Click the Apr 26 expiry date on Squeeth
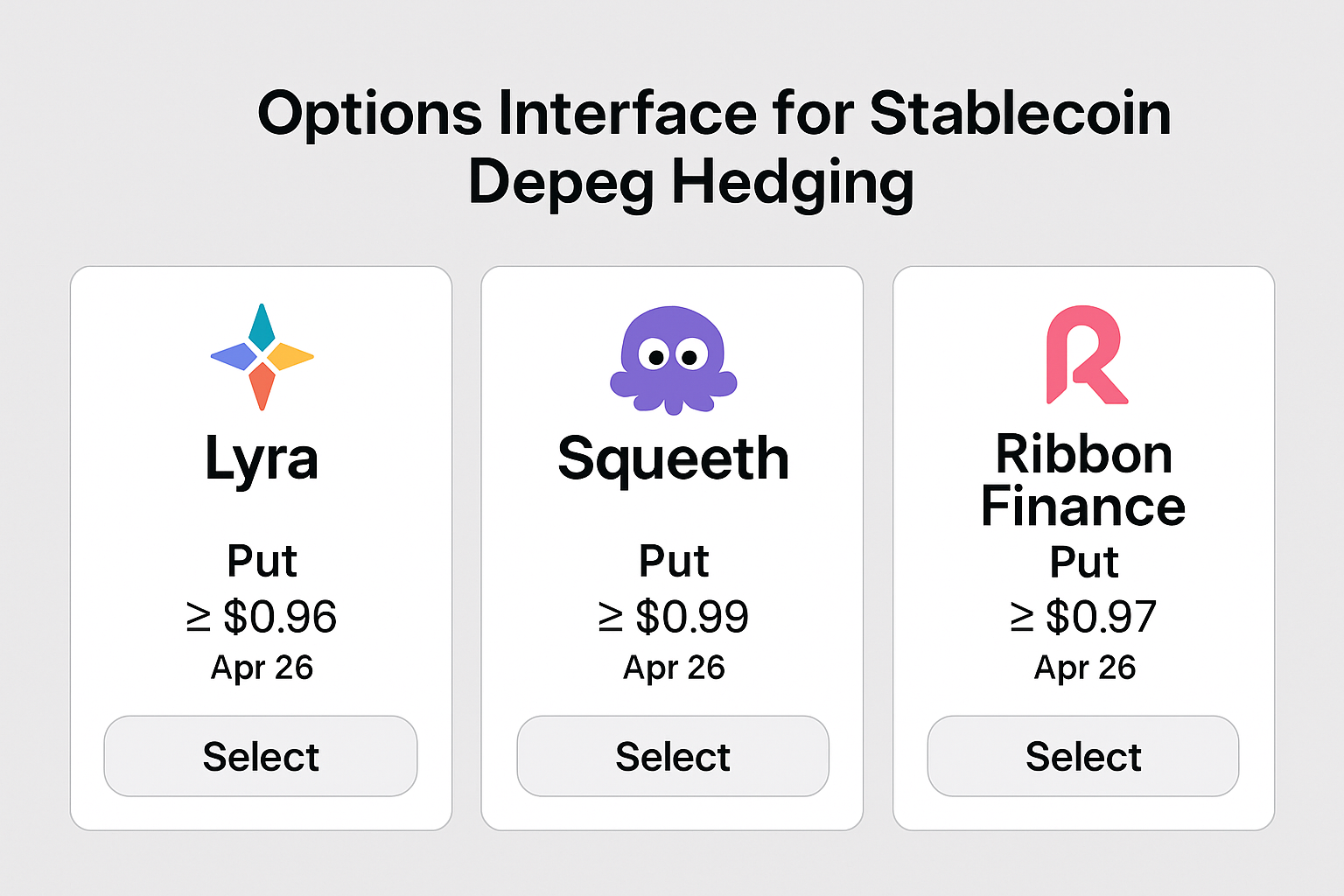Viewport: 1344px width, 896px height. [672, 668]
